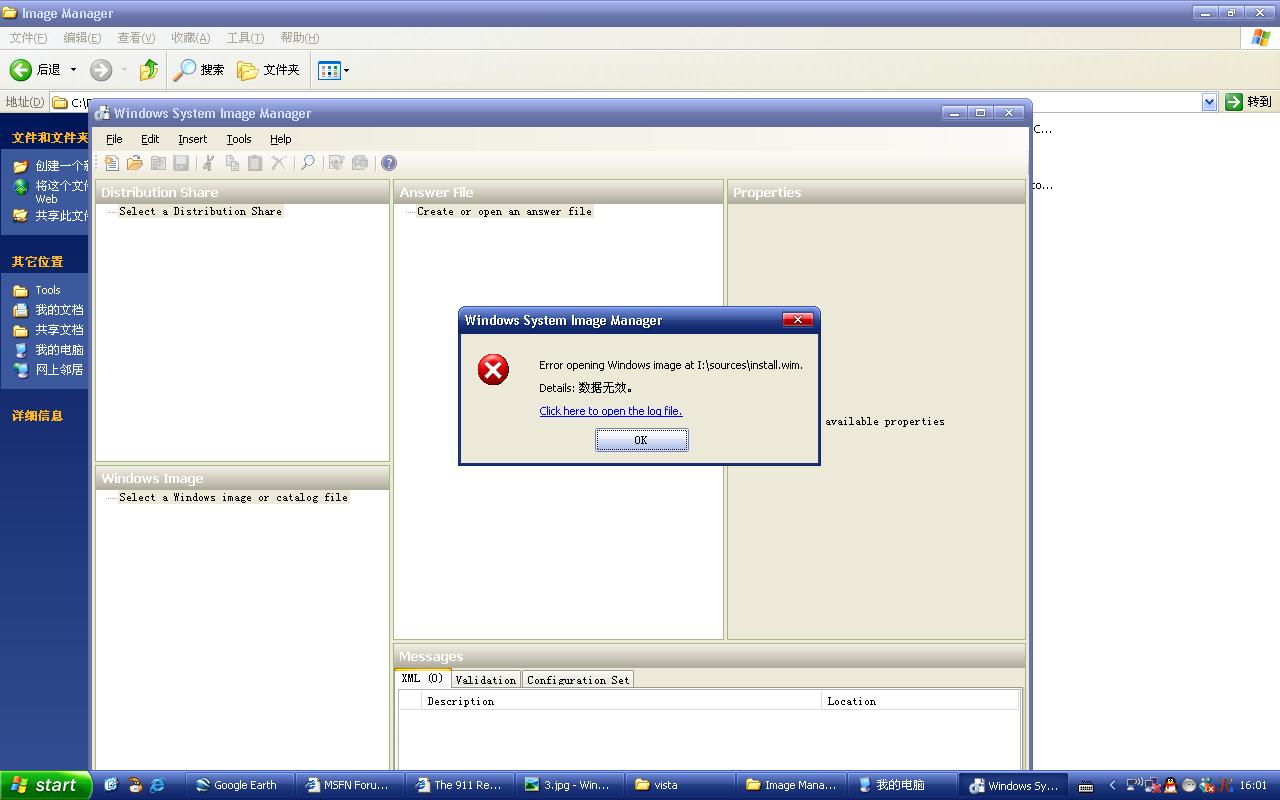Click the QQ penguin tray icon
The width and height of the screenshot is (1280, 800).
click(1171, 786)
